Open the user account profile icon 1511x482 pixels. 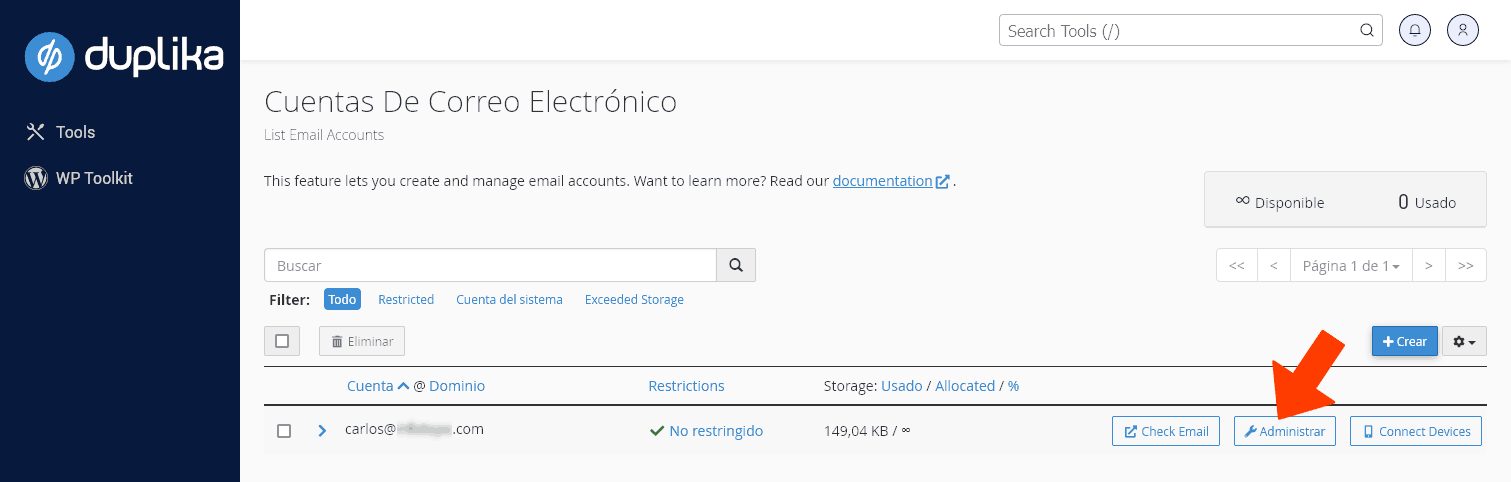point(1462,30)
